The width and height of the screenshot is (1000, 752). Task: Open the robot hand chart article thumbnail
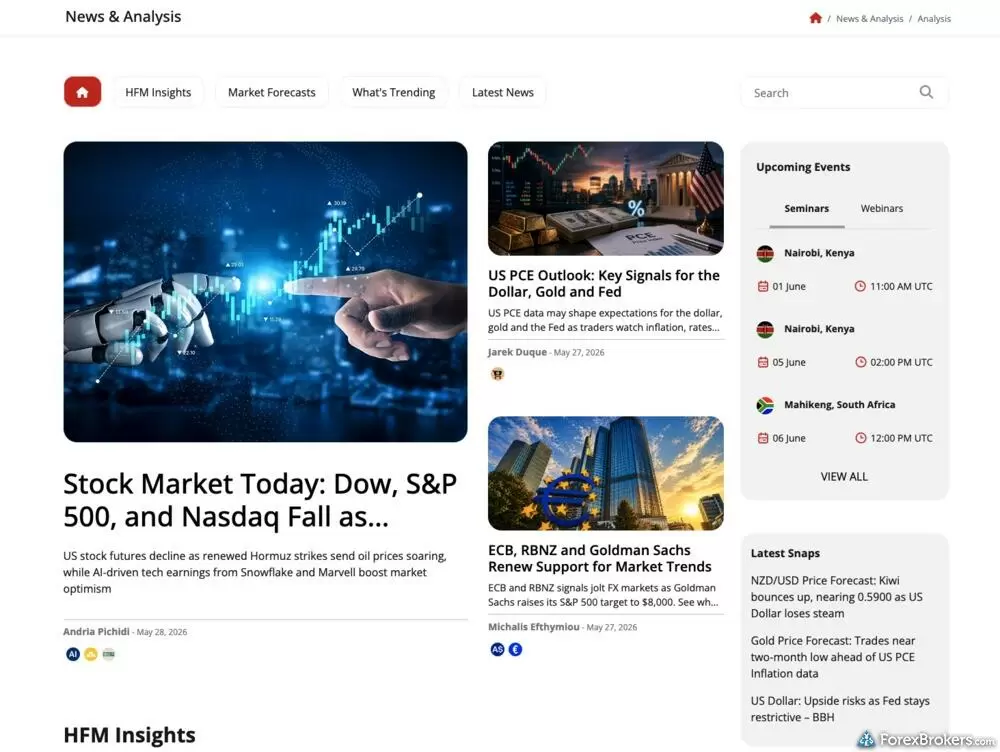pos(265,291)
